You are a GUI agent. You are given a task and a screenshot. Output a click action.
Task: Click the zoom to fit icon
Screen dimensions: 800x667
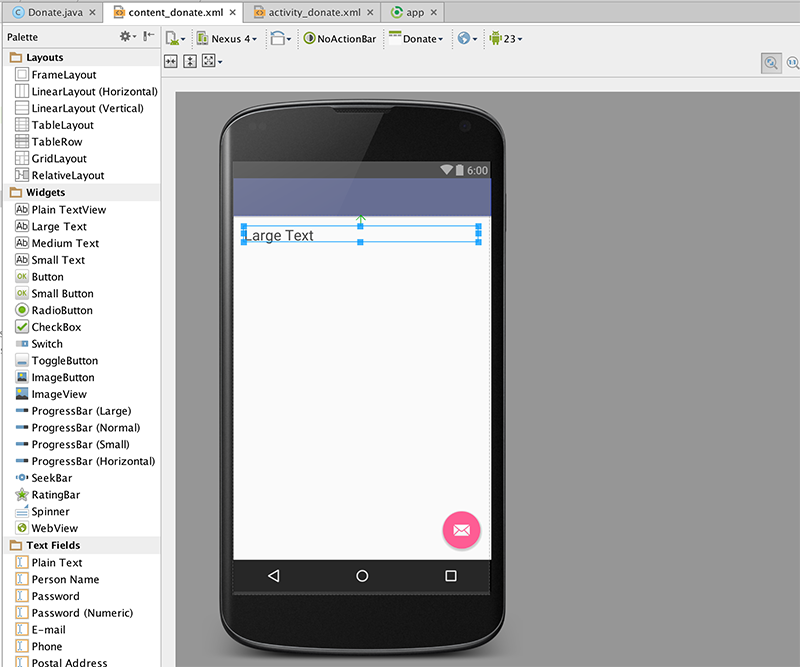[x=770, y=62]
